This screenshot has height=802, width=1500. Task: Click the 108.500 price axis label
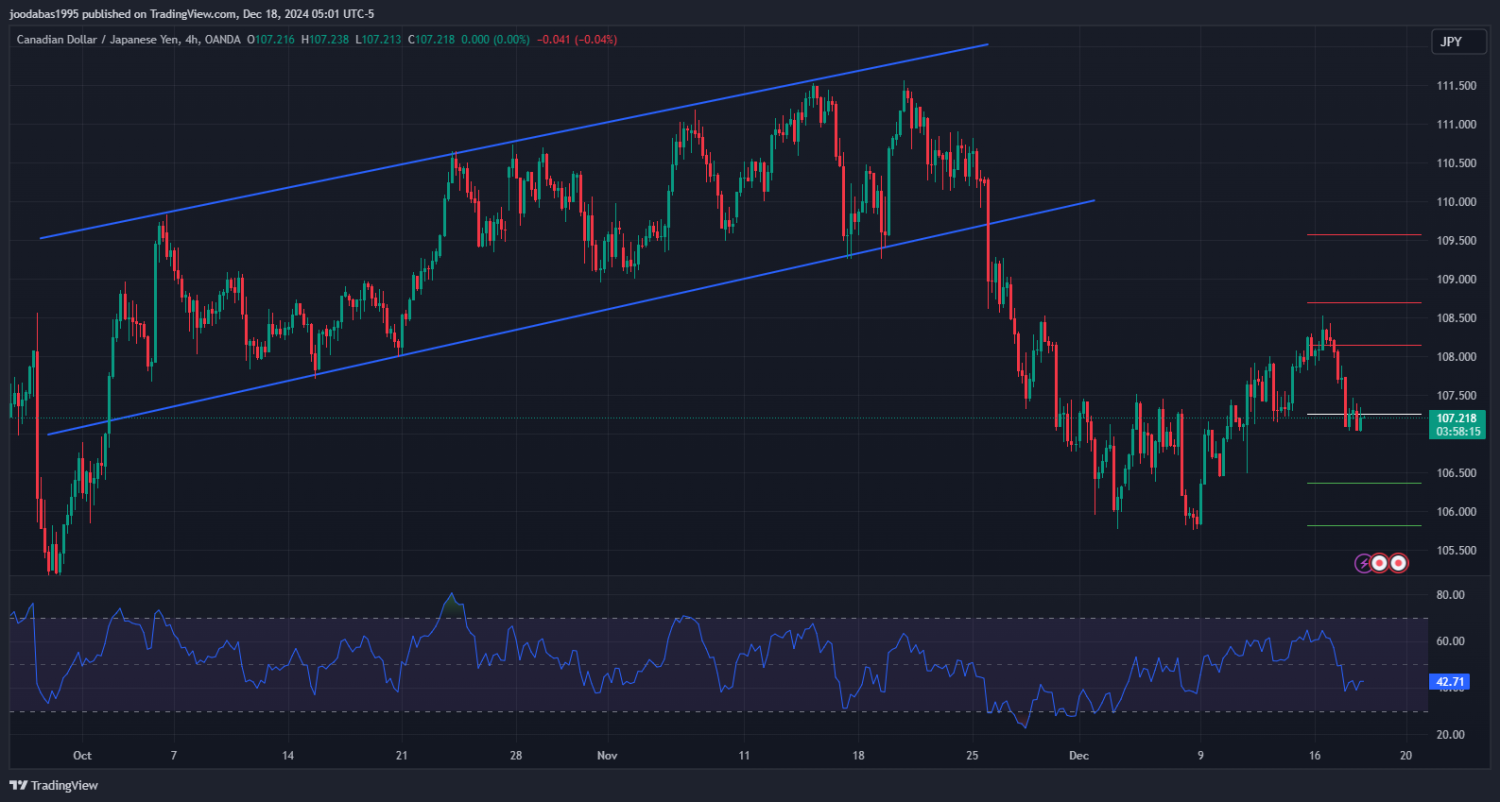(1456, 318)
